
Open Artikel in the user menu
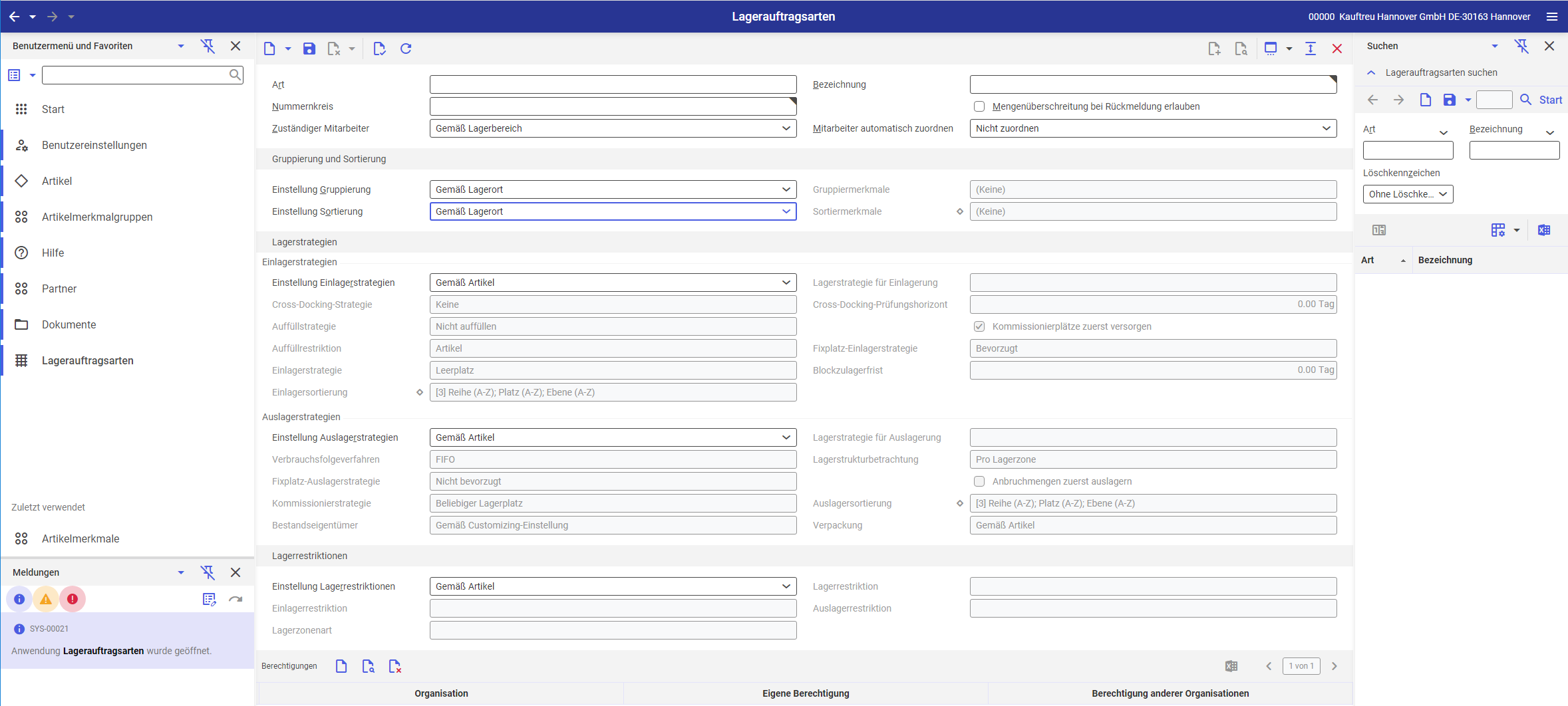point(57,181)
